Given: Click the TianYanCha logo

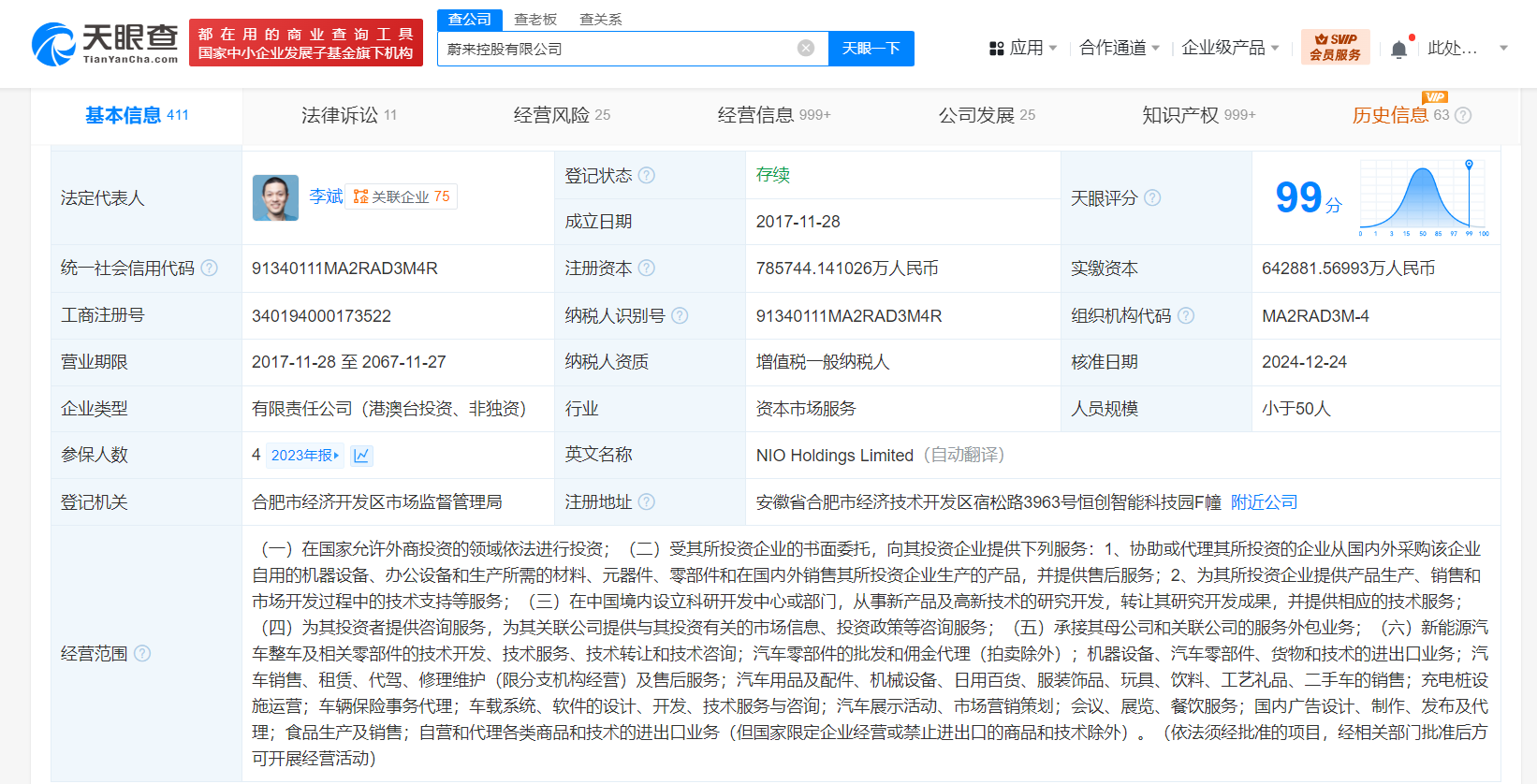Looking at the screenshot, I should (105, 44).
